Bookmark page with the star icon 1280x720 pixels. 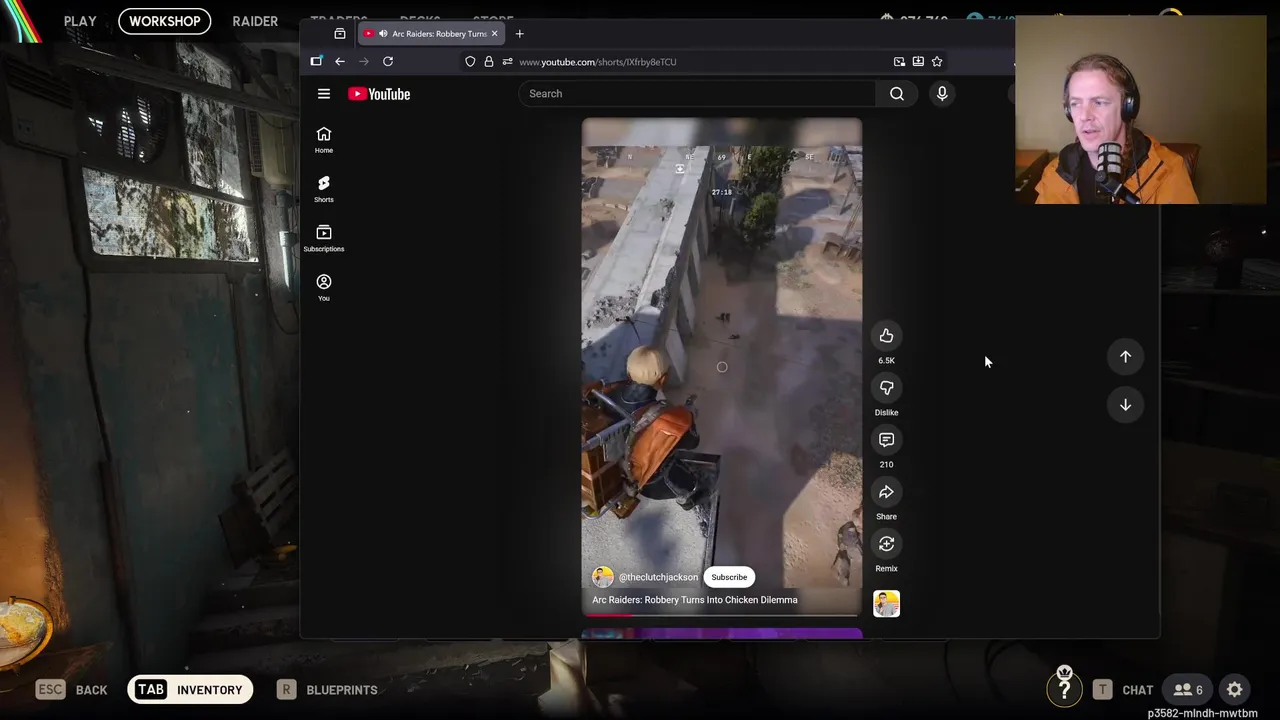[937, 62]
